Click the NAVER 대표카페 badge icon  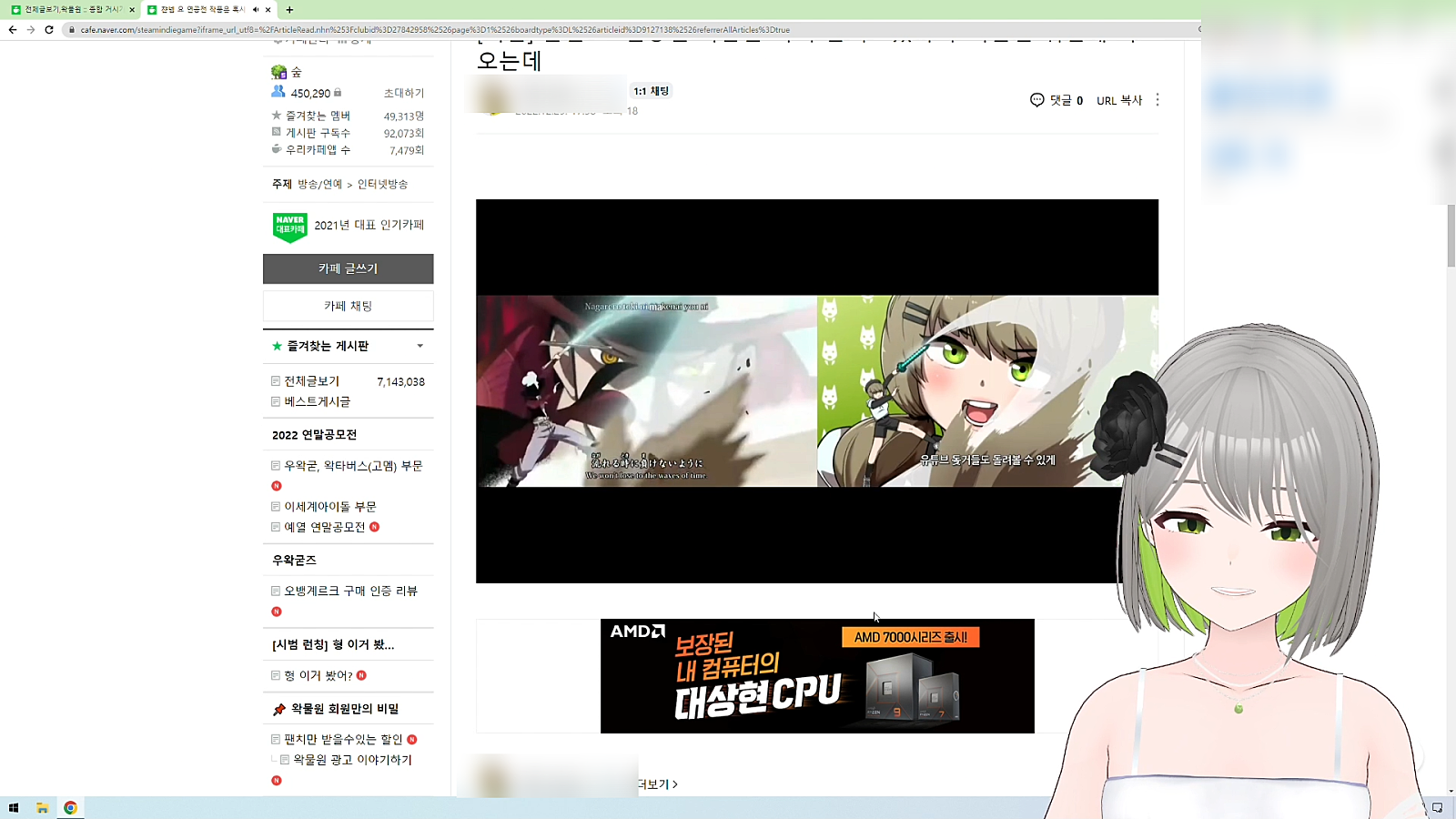point(289,227)
